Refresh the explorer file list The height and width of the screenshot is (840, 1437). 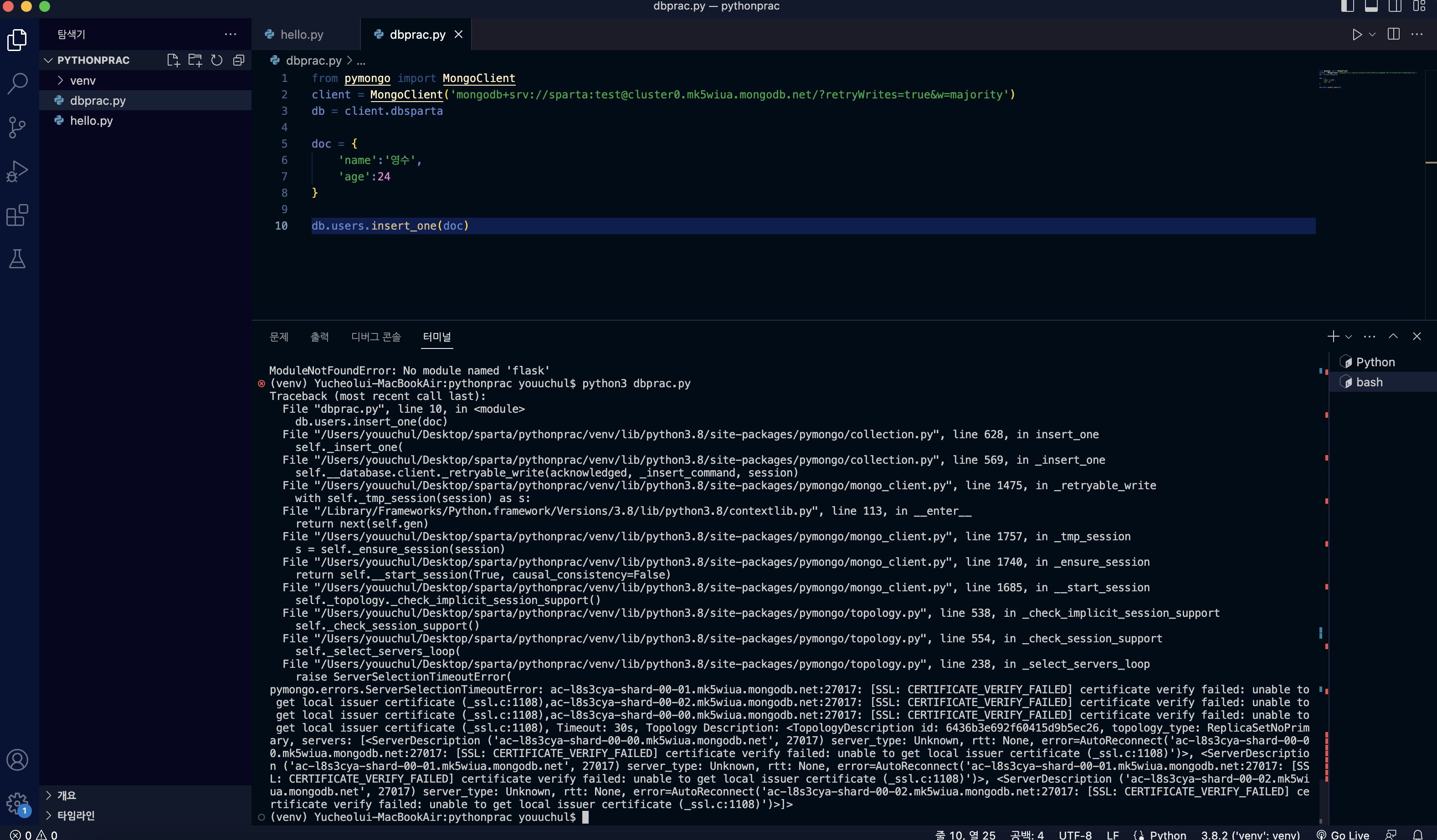217,60
